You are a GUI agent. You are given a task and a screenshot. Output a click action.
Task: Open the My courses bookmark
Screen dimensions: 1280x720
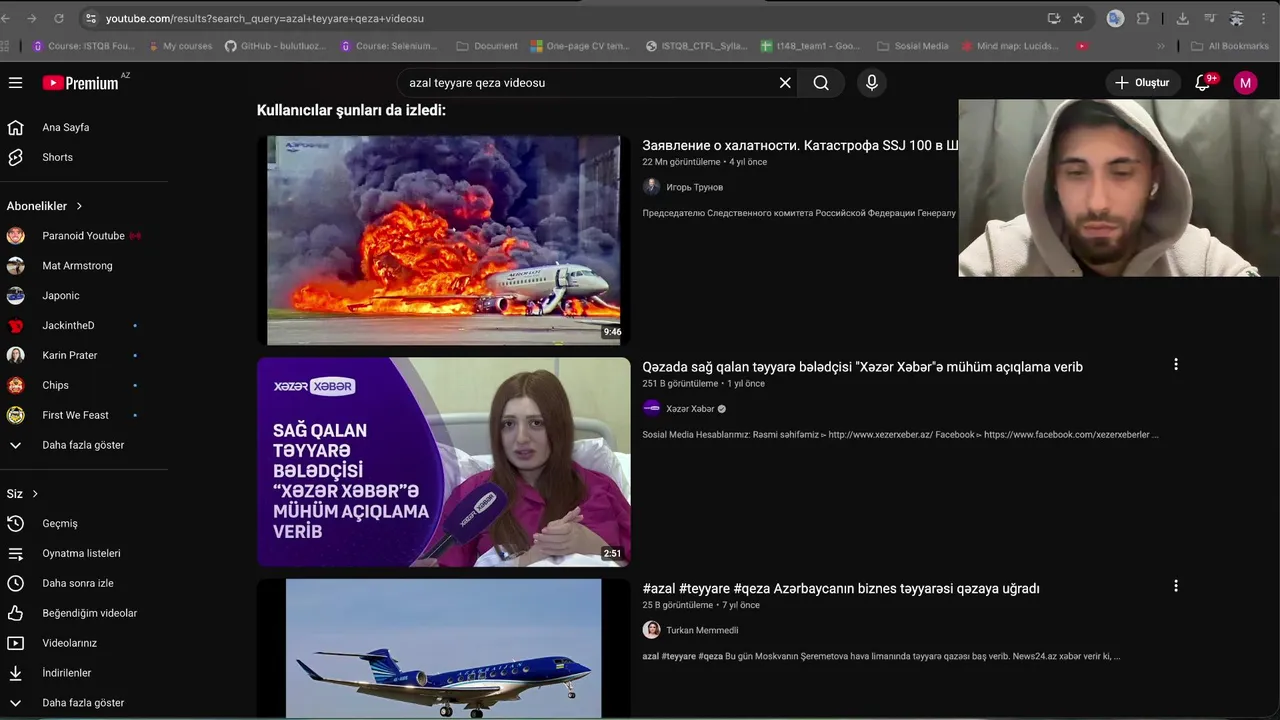181,46
